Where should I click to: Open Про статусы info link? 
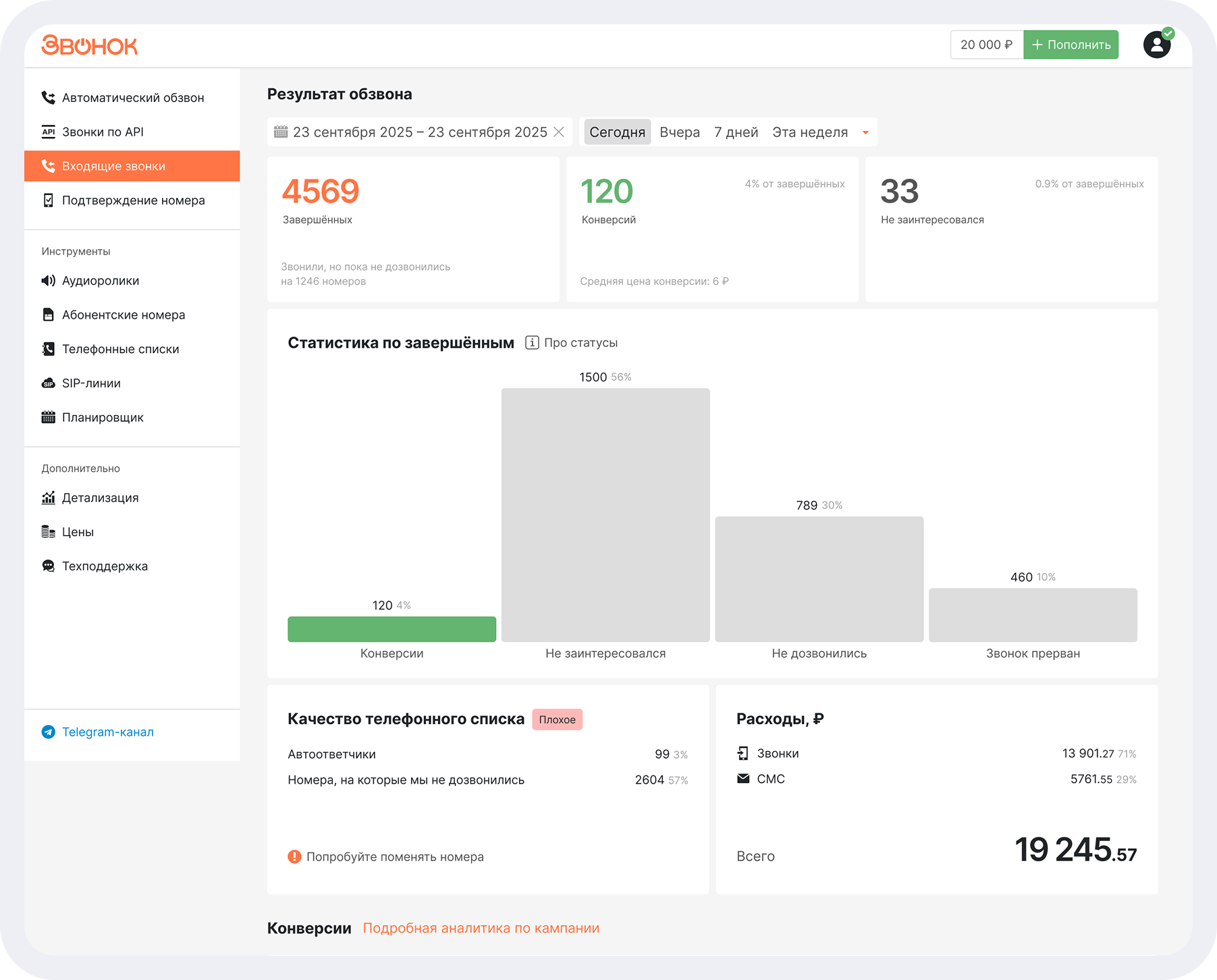[581, 343]
